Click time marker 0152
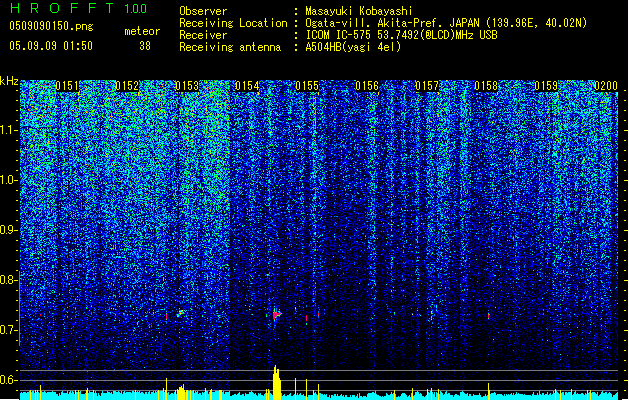629x400 pixels. [127, 86]
